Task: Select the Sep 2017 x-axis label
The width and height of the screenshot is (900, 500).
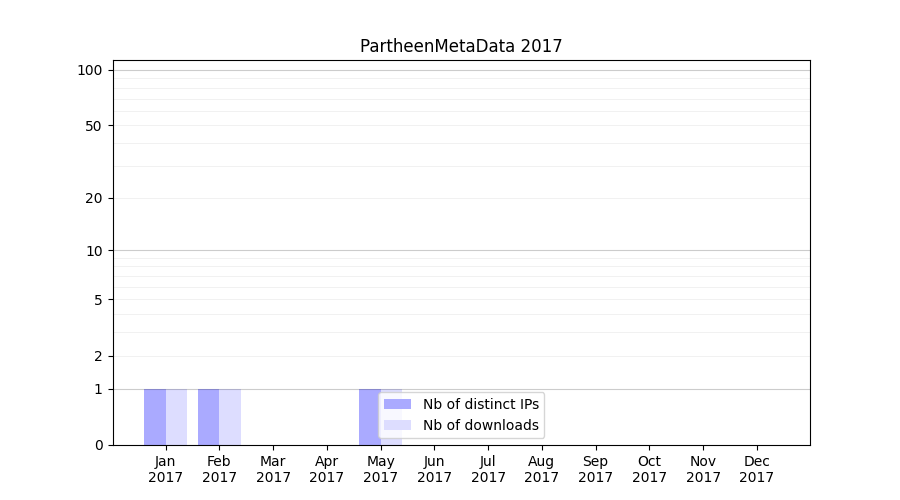Action: (x=595, y=469)
